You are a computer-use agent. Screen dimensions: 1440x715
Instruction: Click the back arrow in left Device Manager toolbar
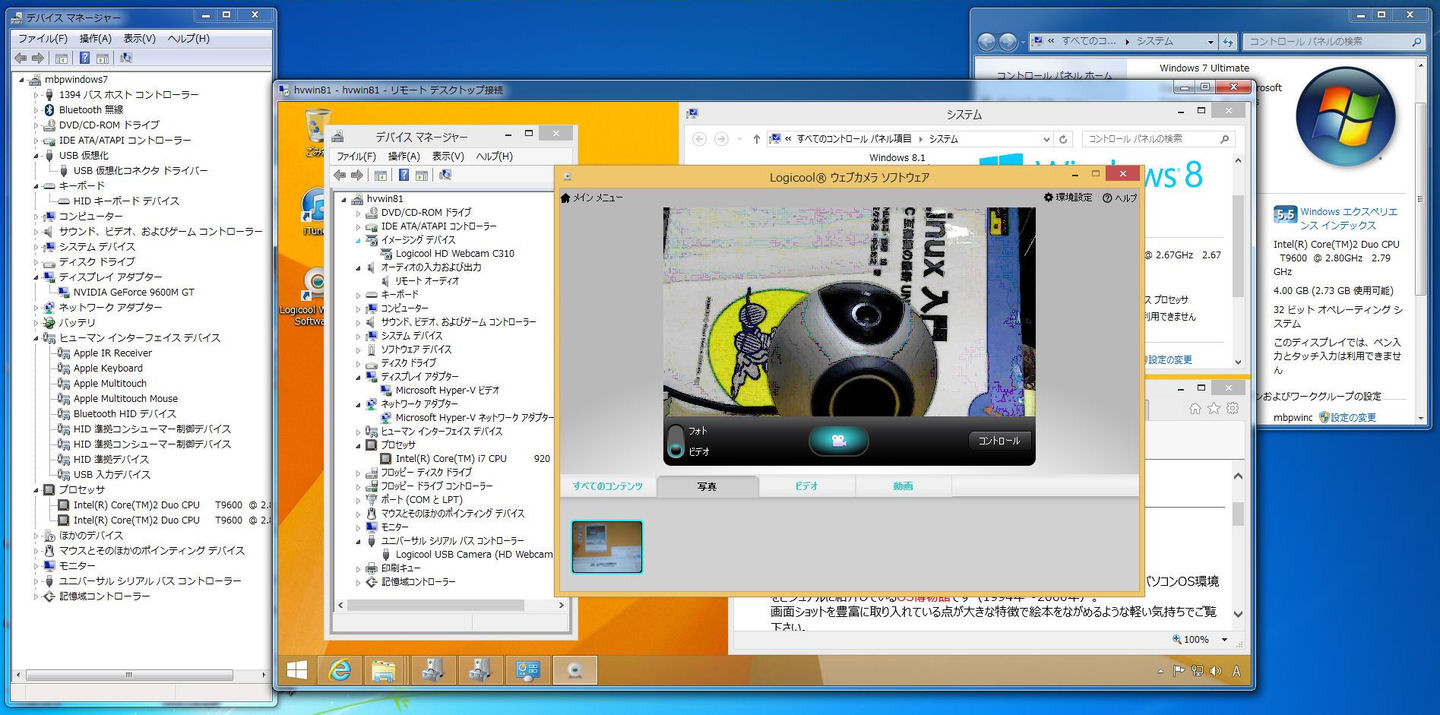pos(21,58)
